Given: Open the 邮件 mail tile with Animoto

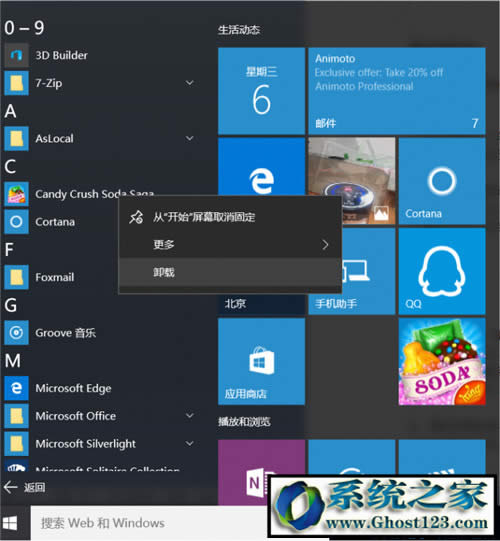Looking at the screenshot, I should tap(397, 91).
